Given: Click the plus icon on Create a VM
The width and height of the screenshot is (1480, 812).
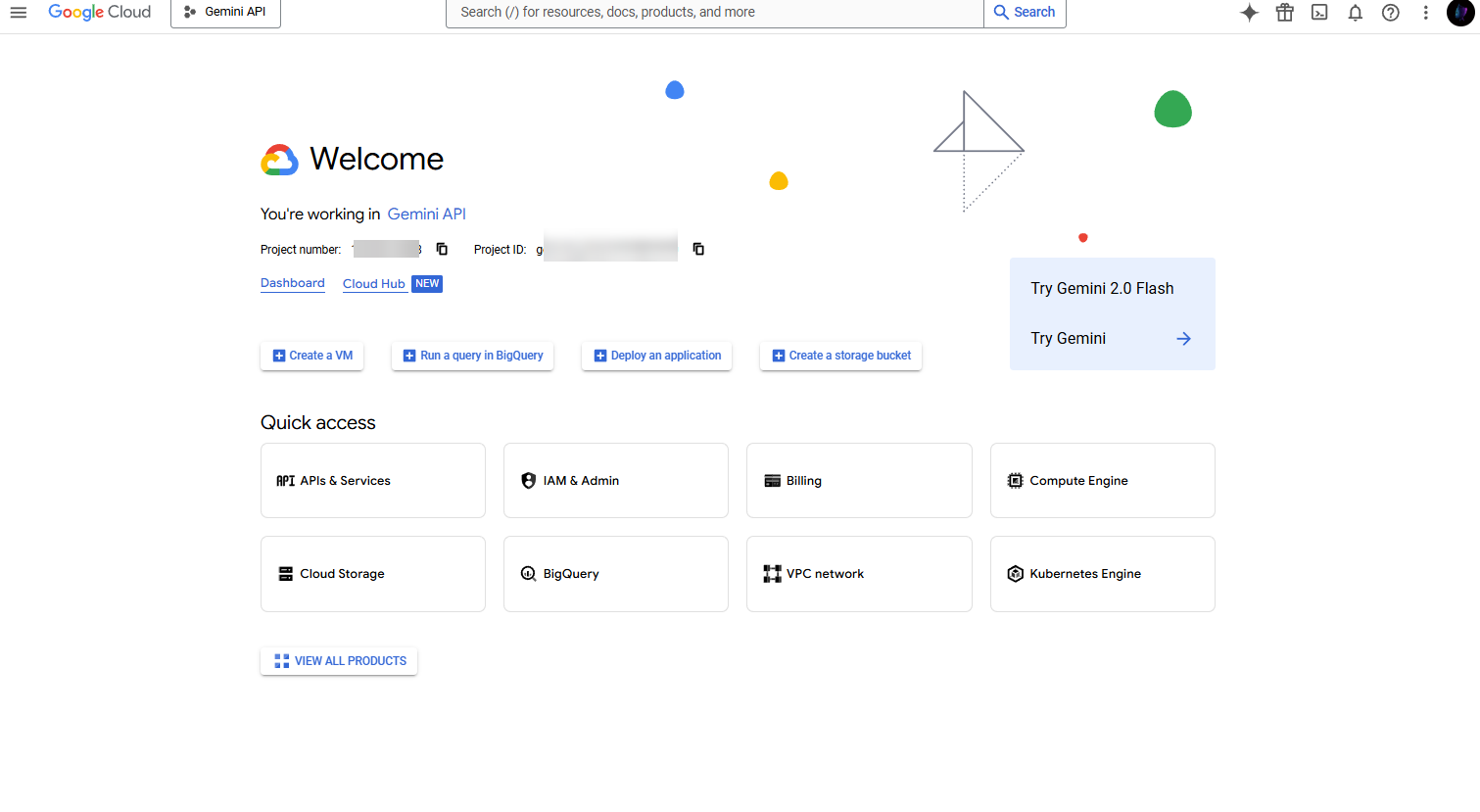Looking at the screenshot, I should 278,356.
